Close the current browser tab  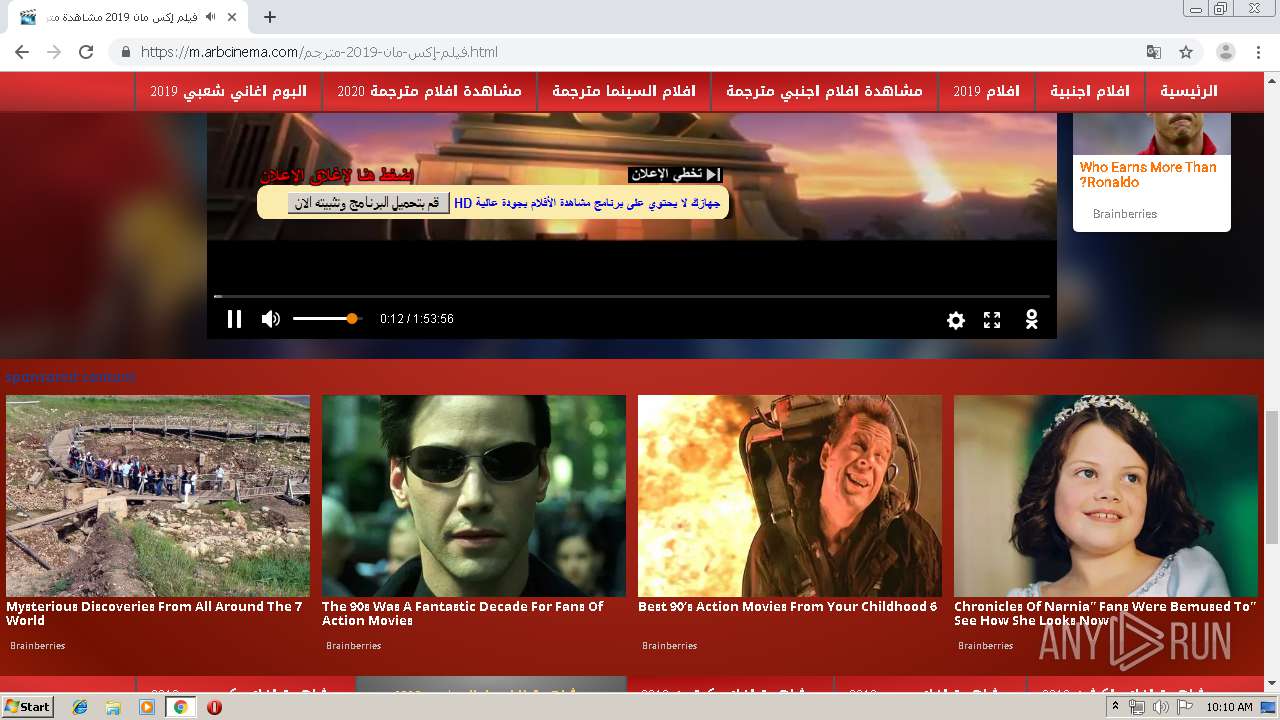coord(233,17)
